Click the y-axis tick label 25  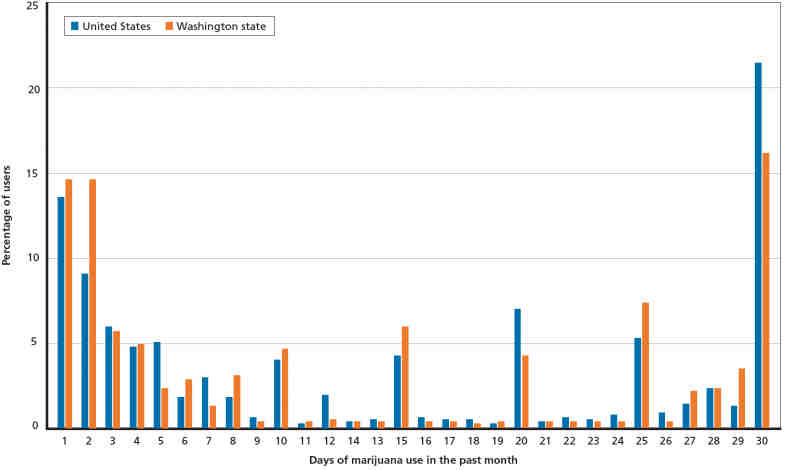tap(33, 6)
